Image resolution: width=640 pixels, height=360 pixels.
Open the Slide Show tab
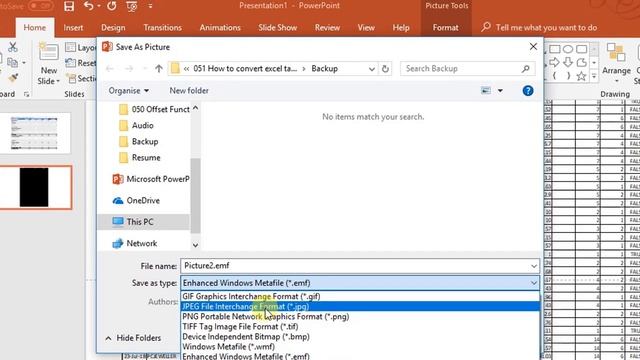(x=278, y=27)
